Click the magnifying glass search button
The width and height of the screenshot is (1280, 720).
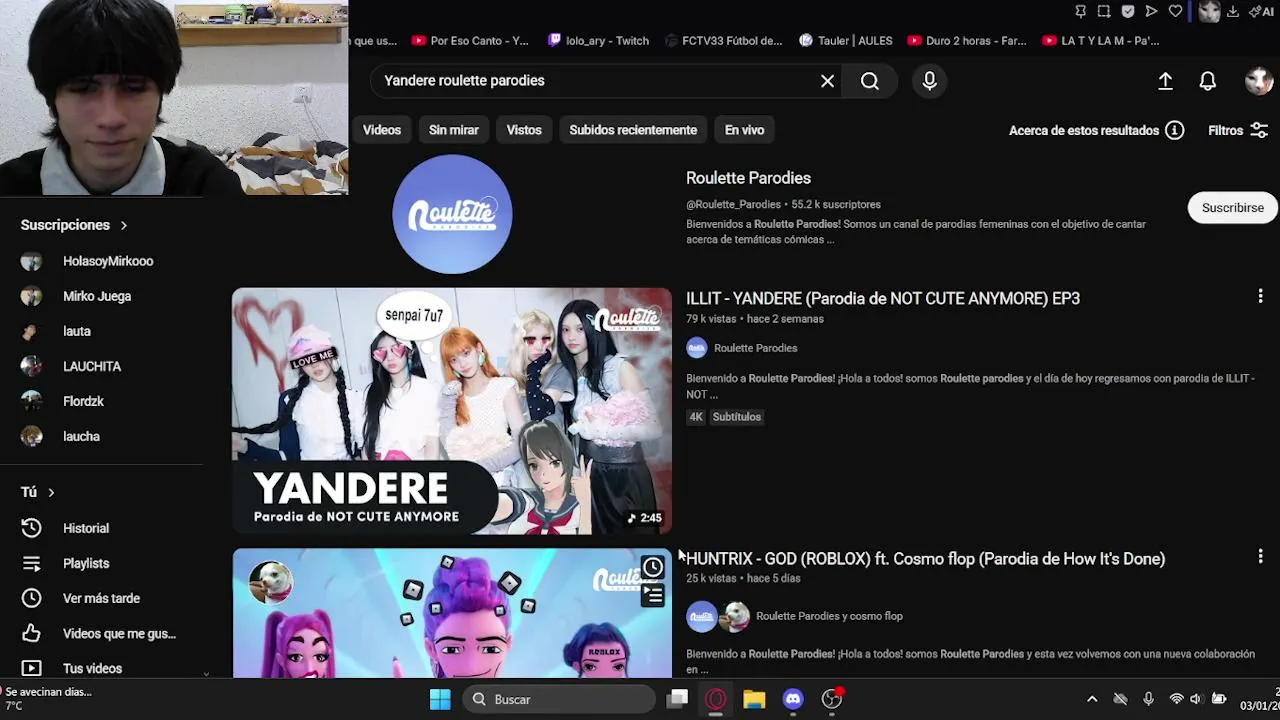[x=870, y=81]
